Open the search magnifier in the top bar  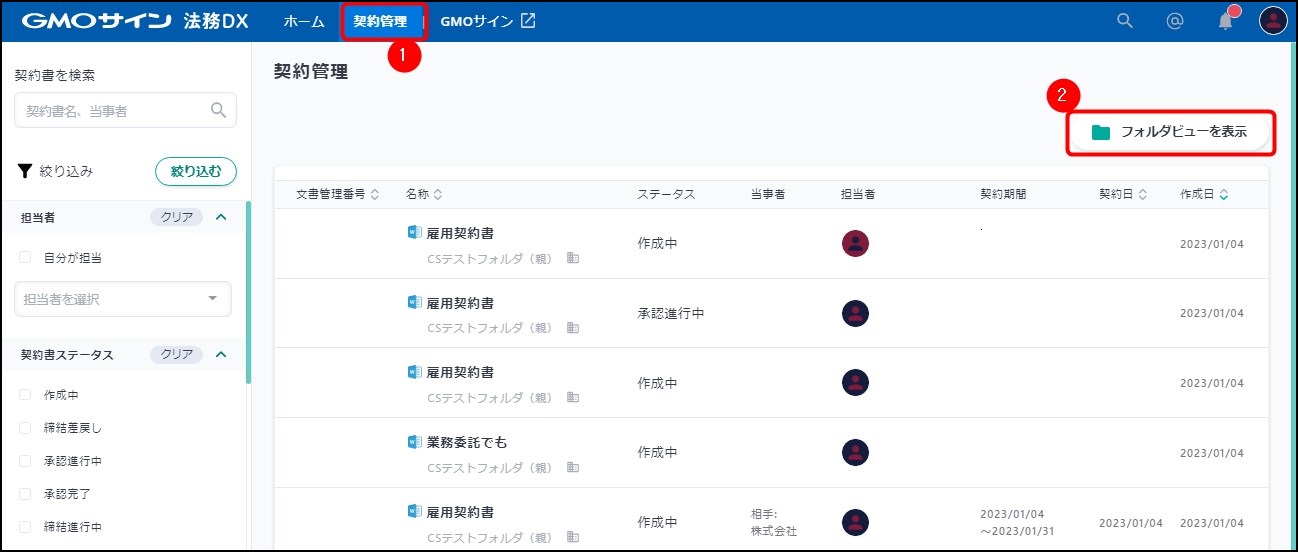(x=1125, y=21)
